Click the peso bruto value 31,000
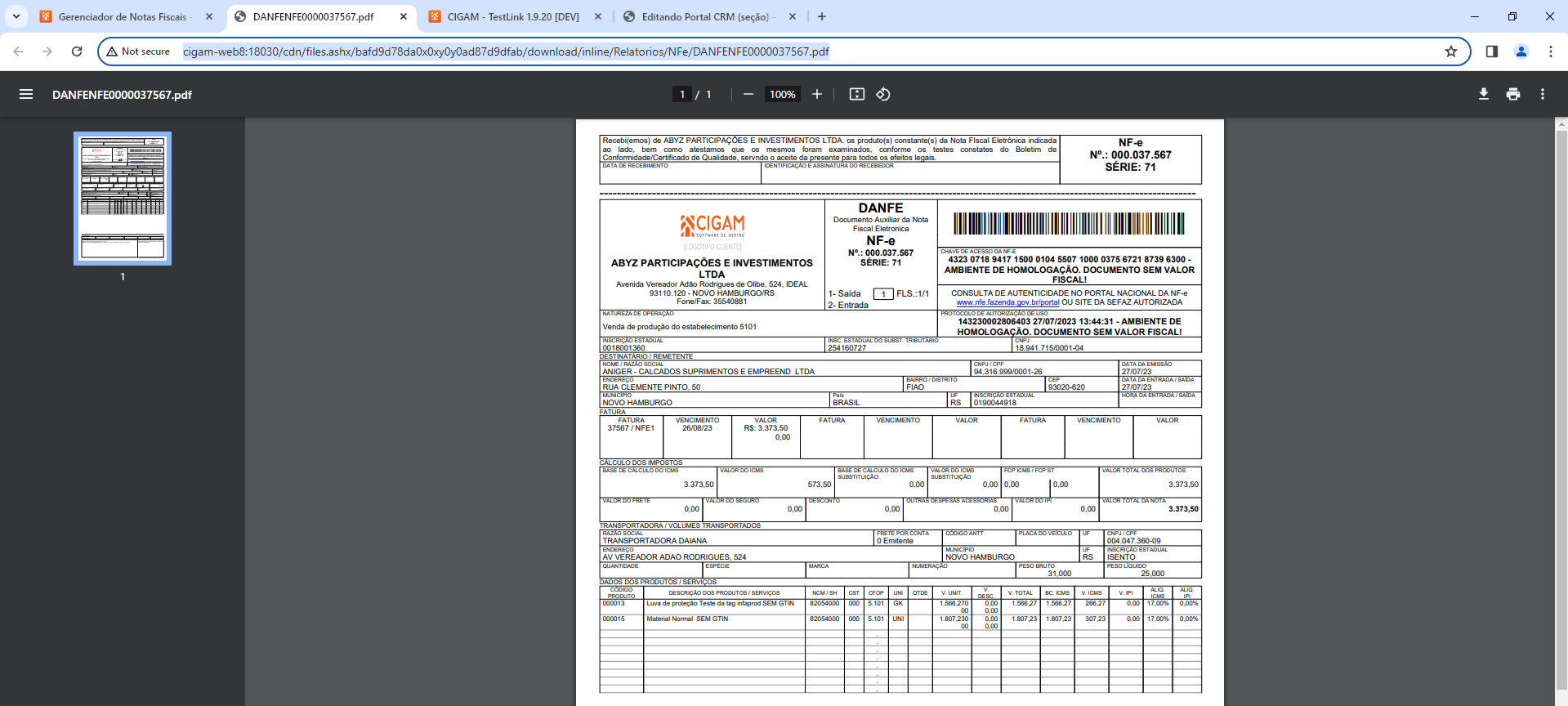Viewport: 1568px width, 706px height. pyautogui.click(x=1059, y=574)
